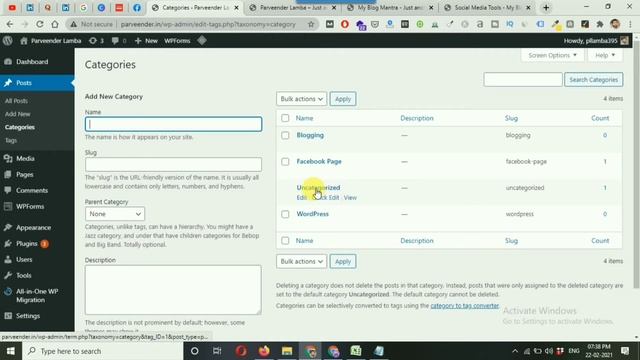This screenshot has height=360, width=640.
Task: Switch to the Social Media Tools browser tab
Action: [x=487, y=7]
